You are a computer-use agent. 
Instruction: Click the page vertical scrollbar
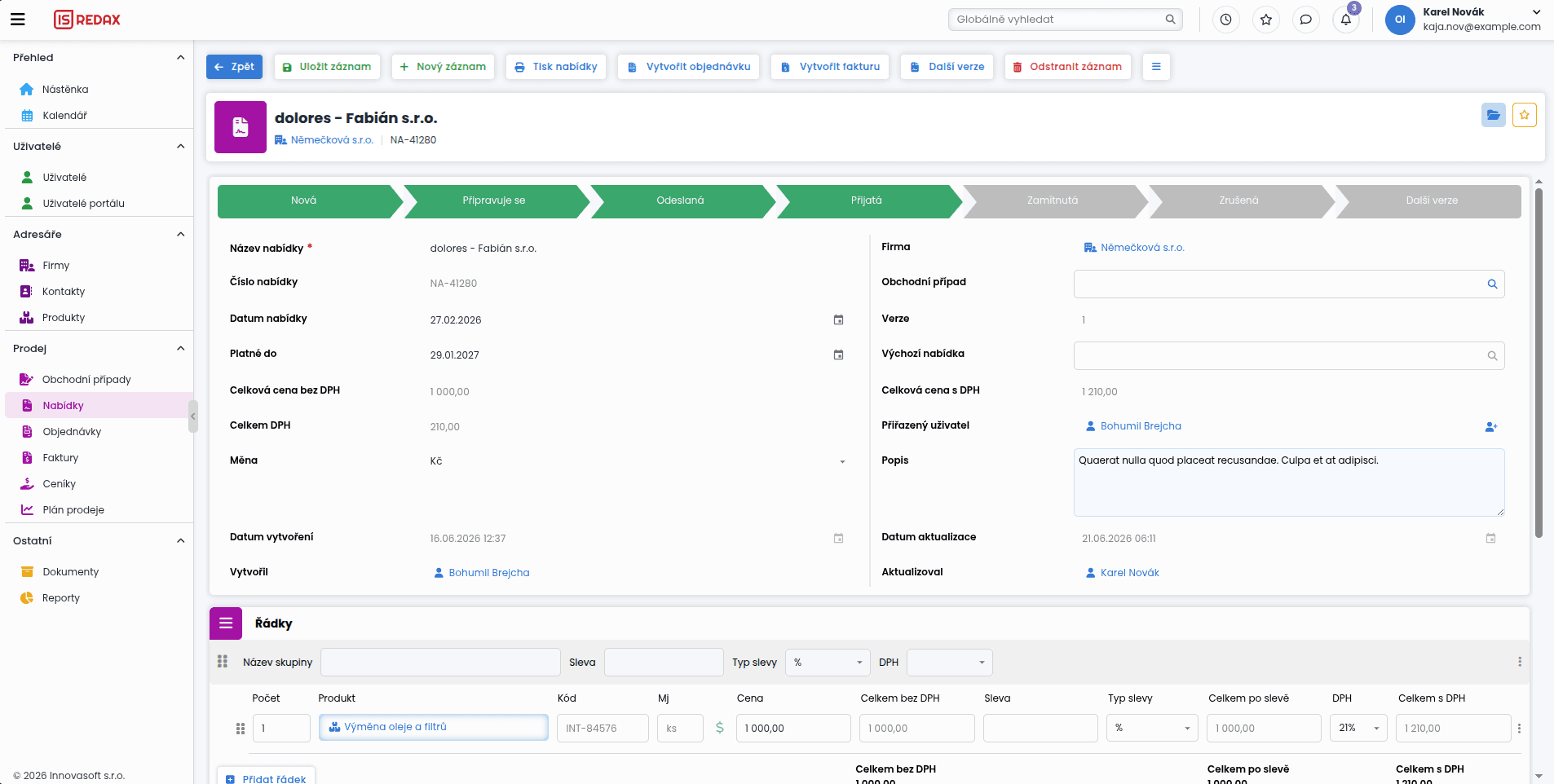[x=1539, y=363]
